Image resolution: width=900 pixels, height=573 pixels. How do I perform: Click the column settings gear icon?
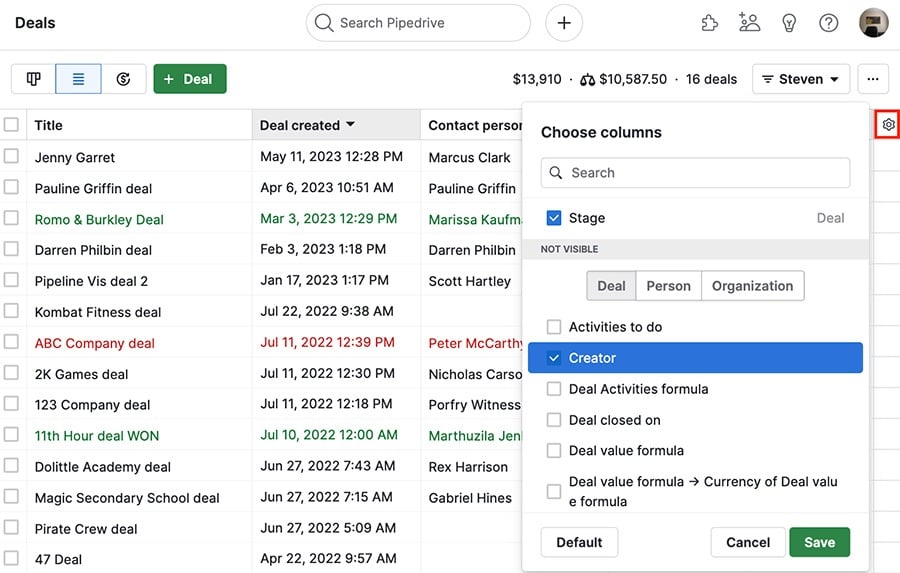[x=888, y=125]
